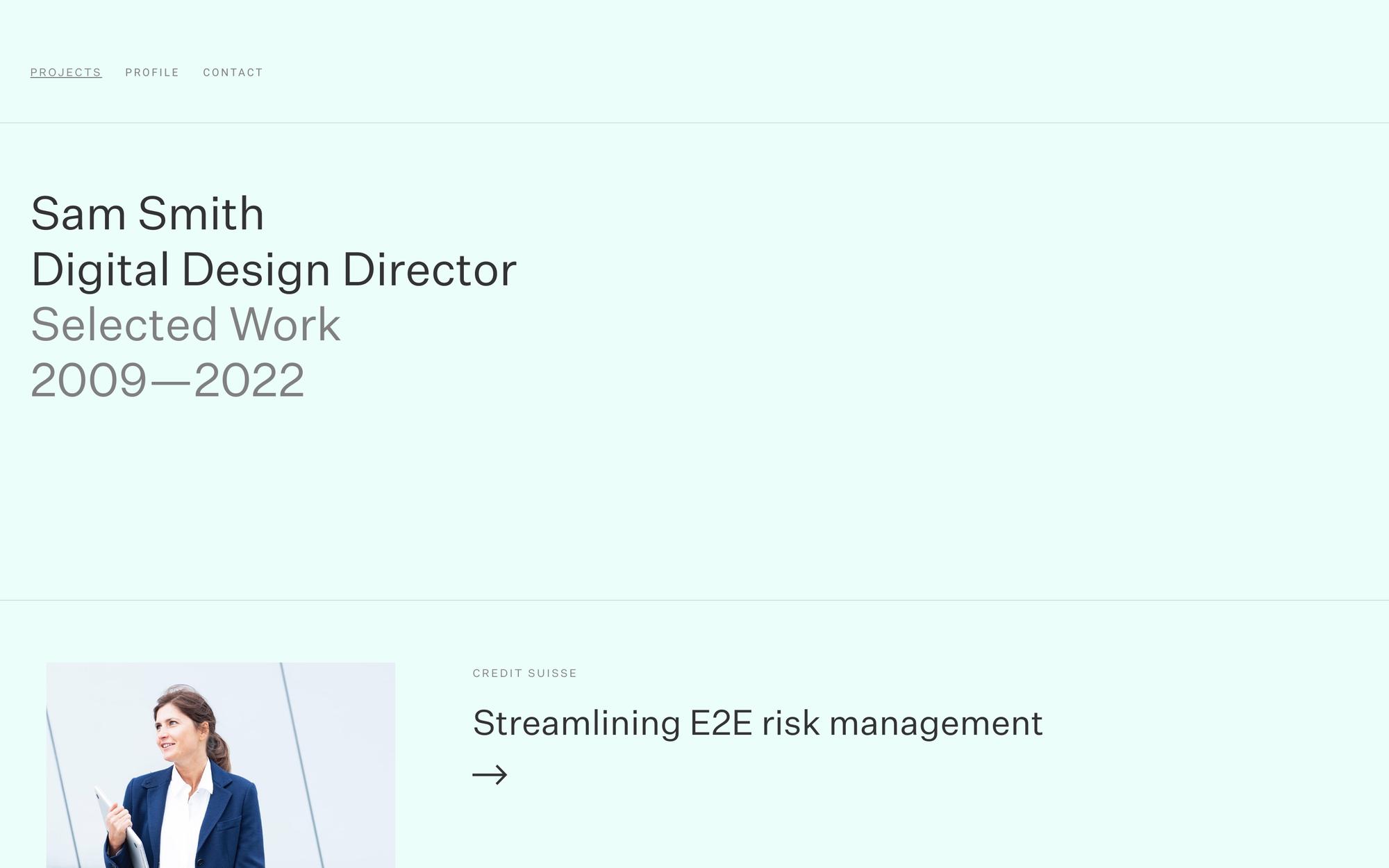Click the word management in project title
Screen dimensions: 1389x868
click(x=936, y=724)
